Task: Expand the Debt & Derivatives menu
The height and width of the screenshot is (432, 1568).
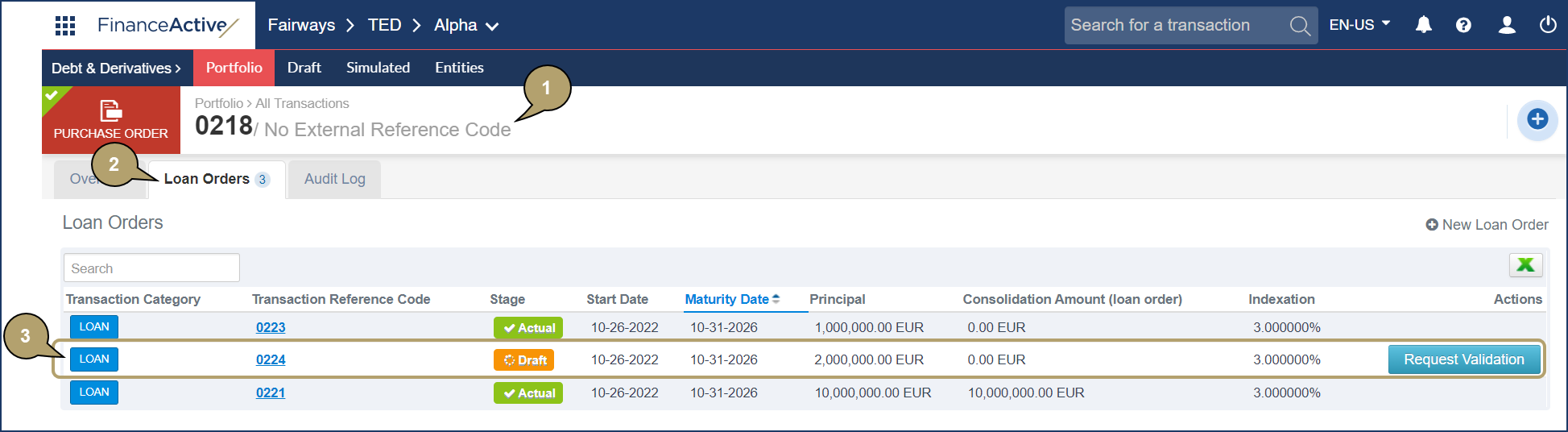Action: 117,69
